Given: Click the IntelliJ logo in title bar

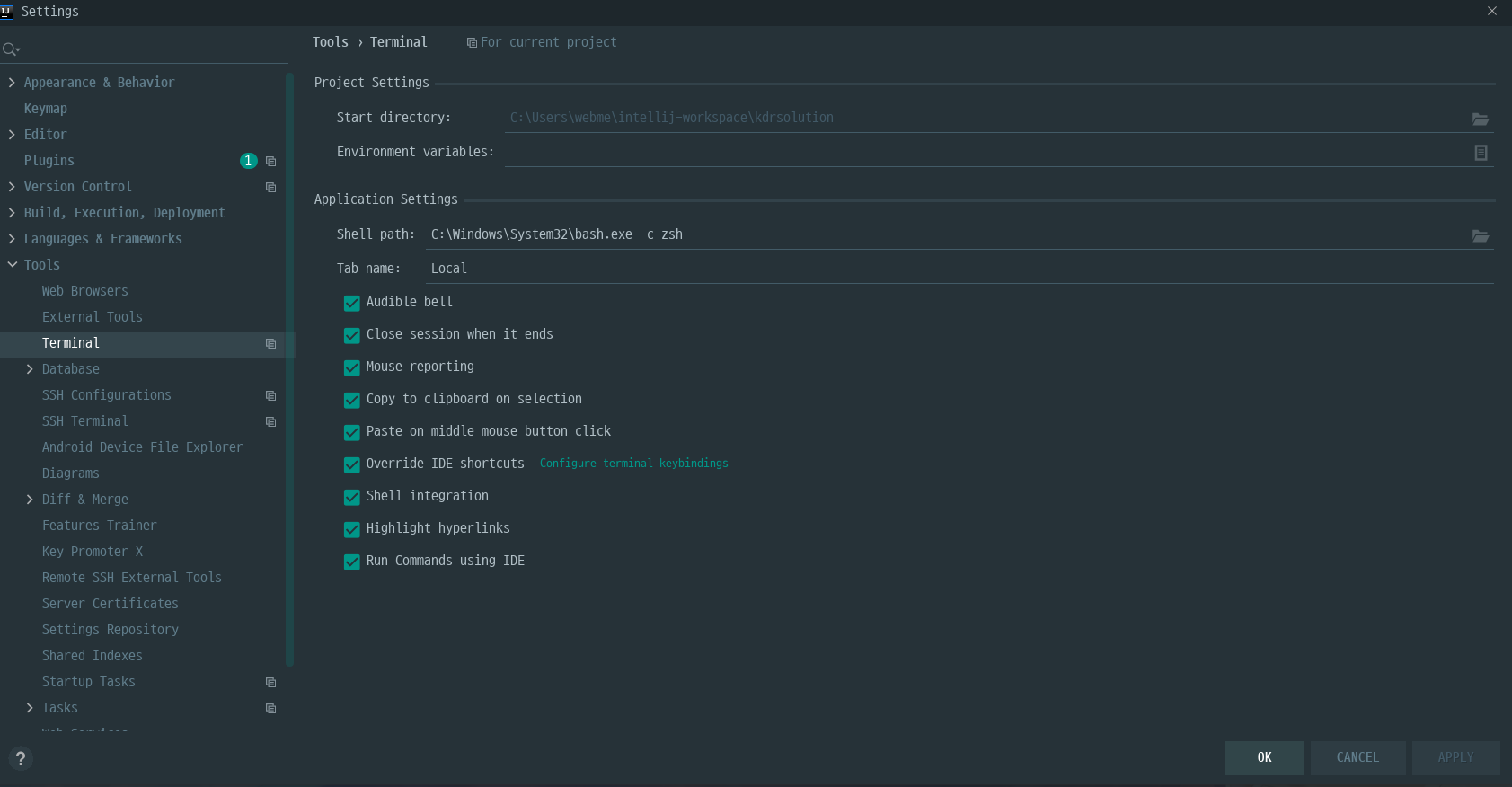Looking at the screenshot, I should coord(6,12).
